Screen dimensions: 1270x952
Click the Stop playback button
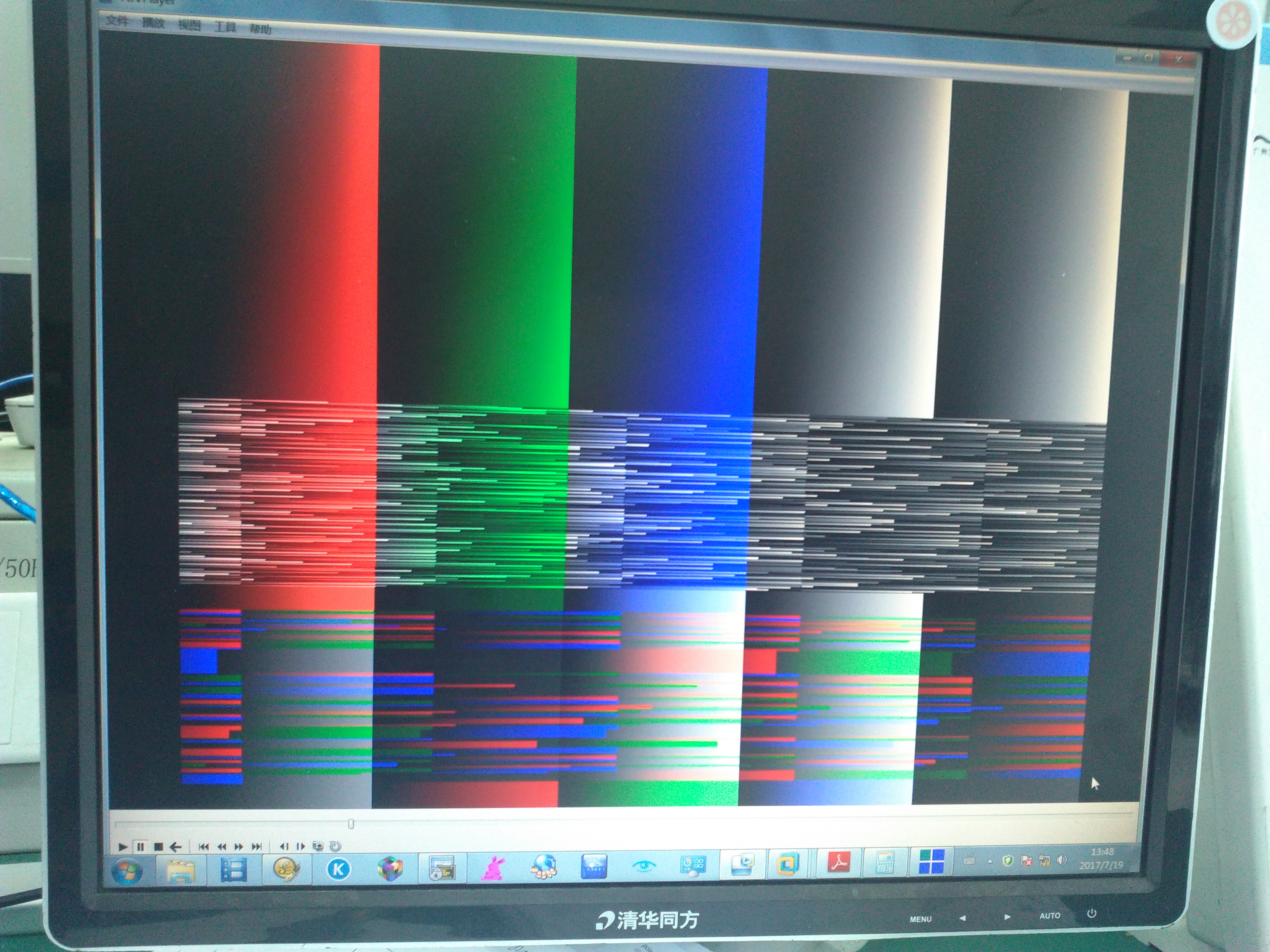coord(159,847)
